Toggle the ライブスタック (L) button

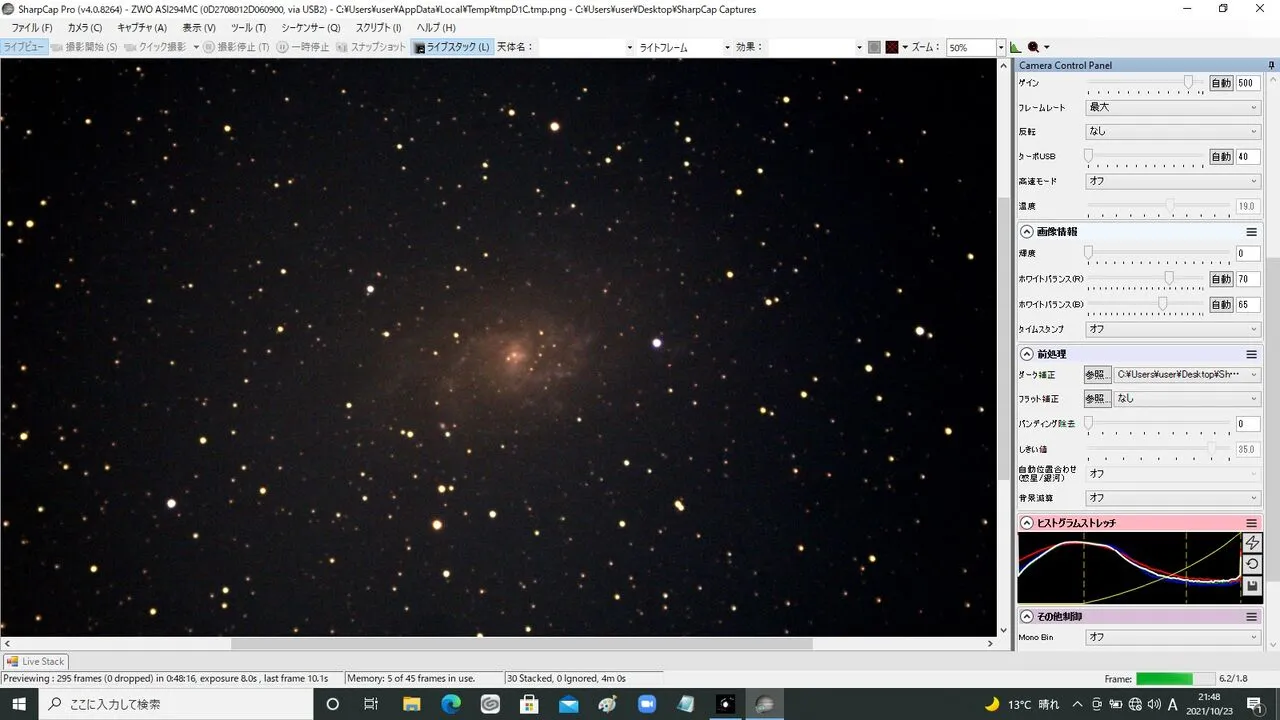click(x=452, y=47)
